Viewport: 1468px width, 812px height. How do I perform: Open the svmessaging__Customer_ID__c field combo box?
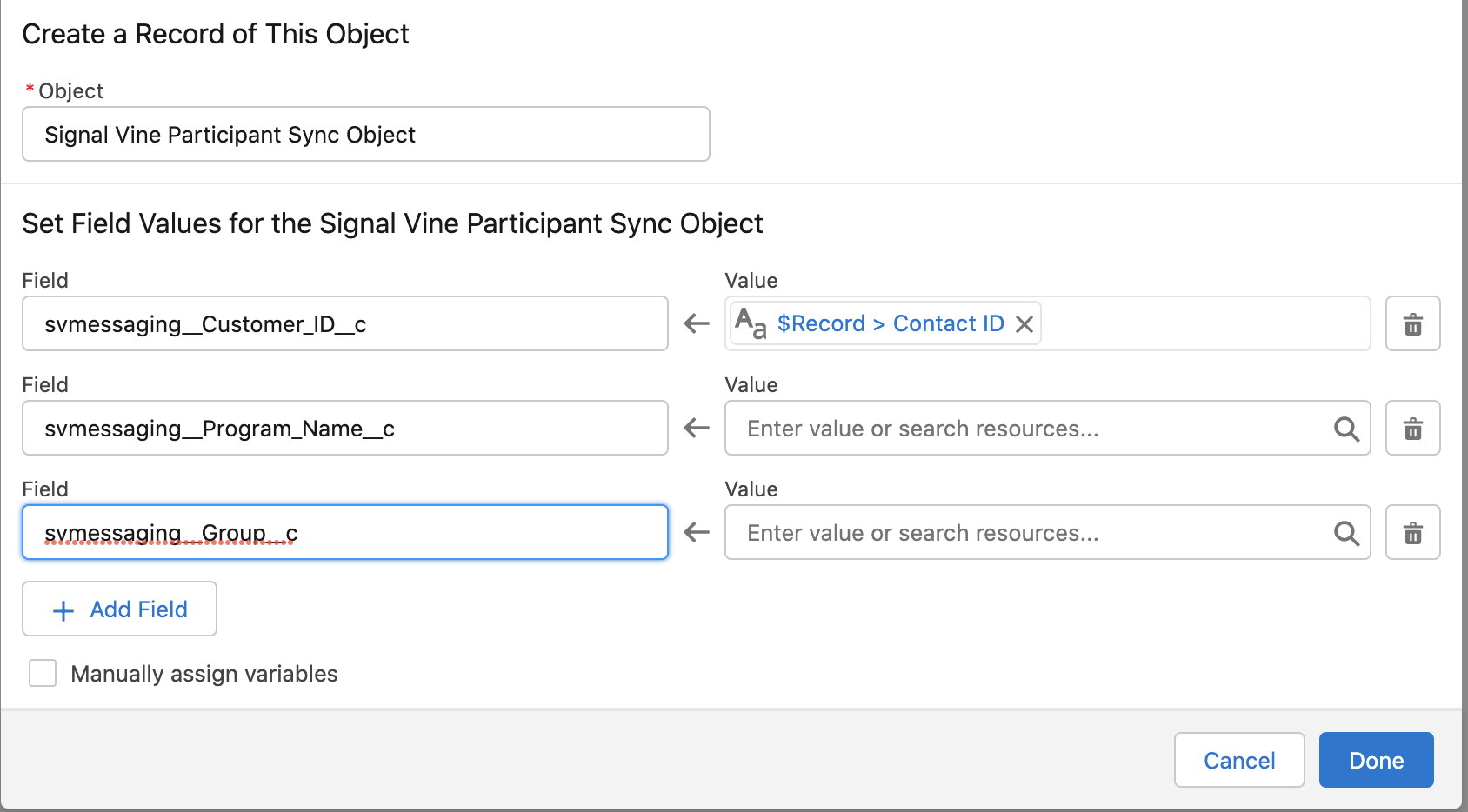345,323
